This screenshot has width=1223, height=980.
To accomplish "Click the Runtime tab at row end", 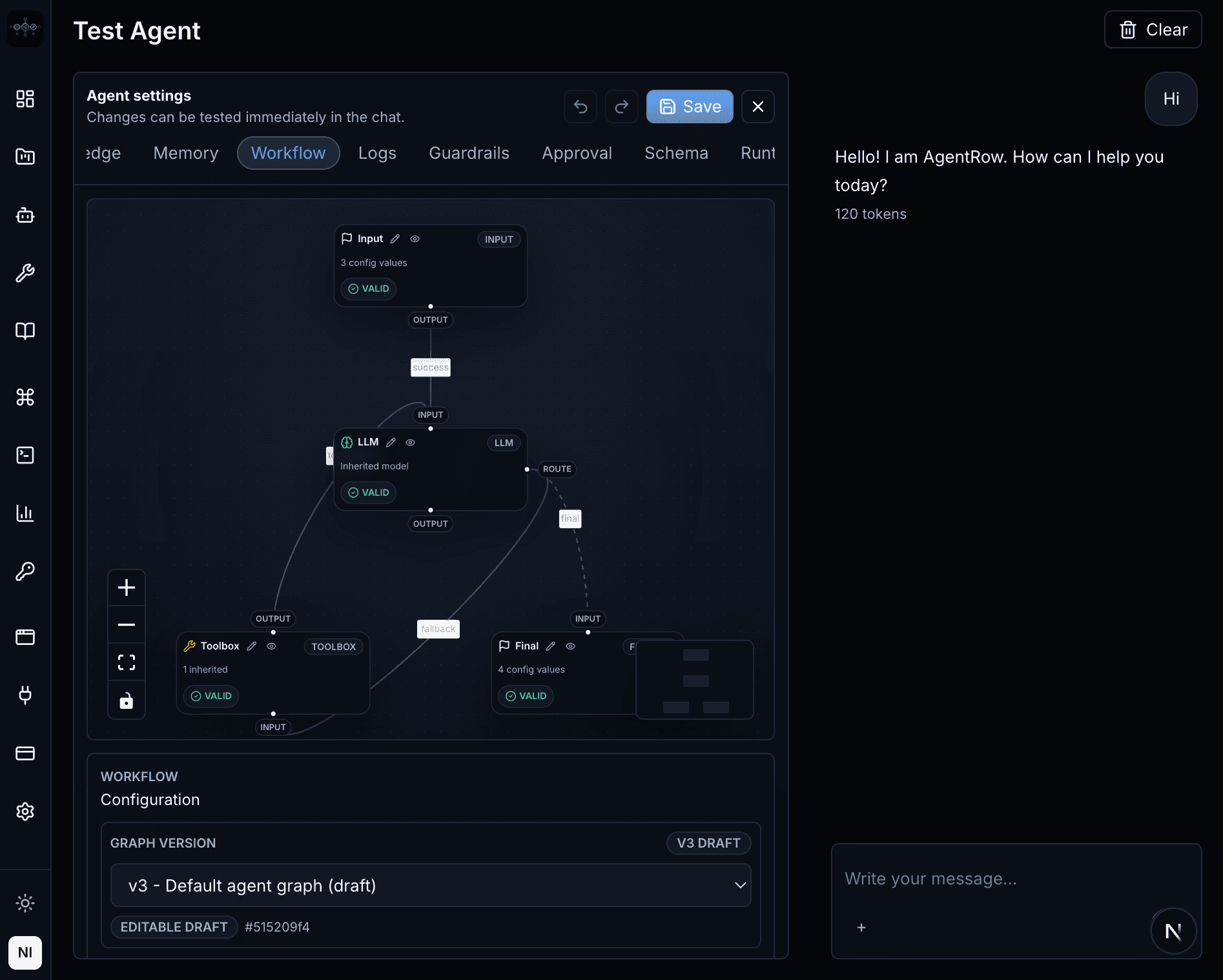I will (758, 153).
